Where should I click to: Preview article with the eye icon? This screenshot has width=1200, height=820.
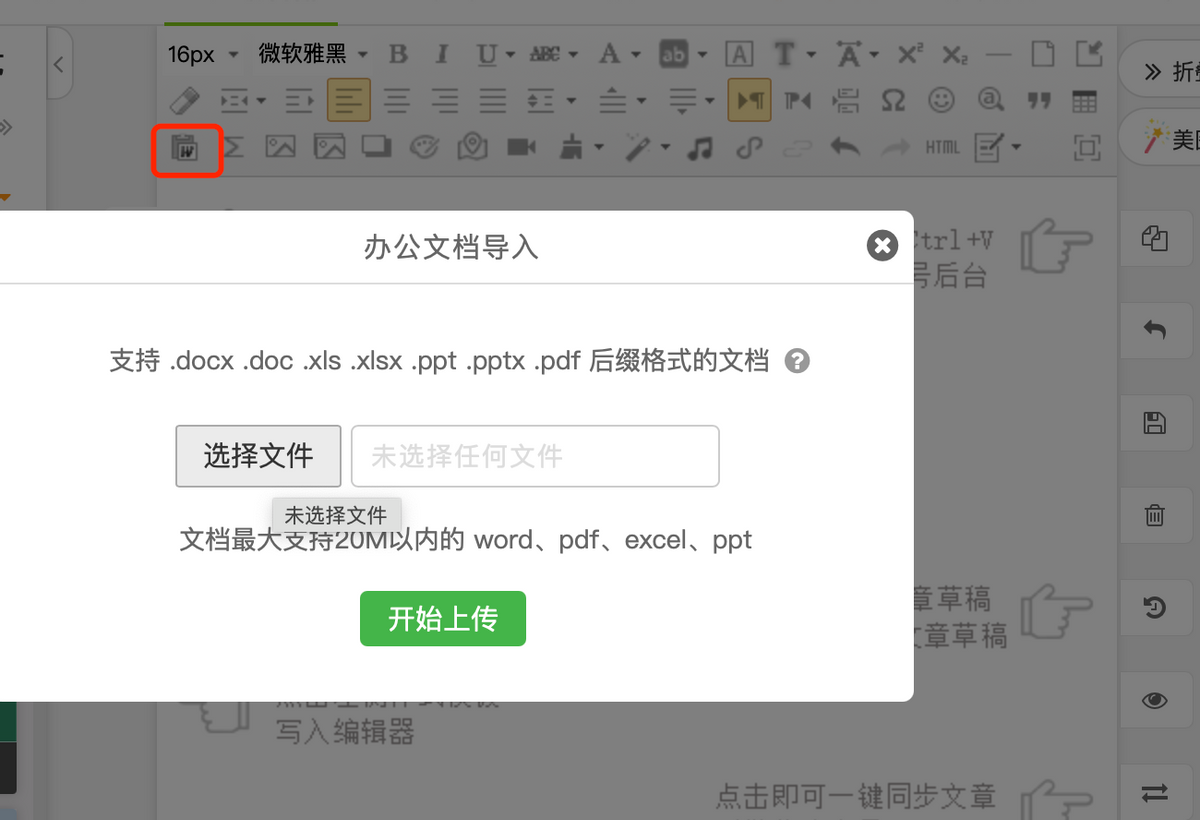[x=1154, y=700]
